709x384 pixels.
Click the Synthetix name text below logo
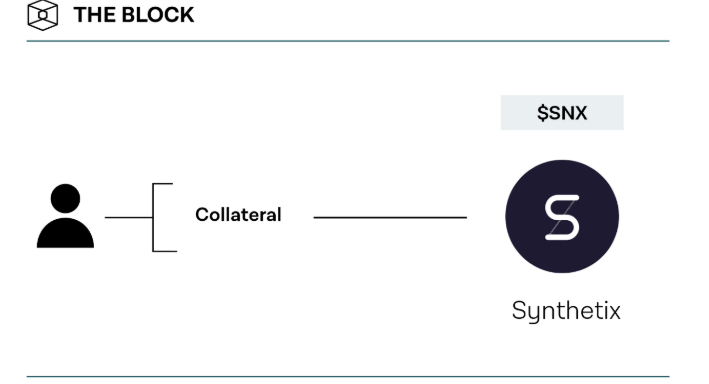point(566,311)
